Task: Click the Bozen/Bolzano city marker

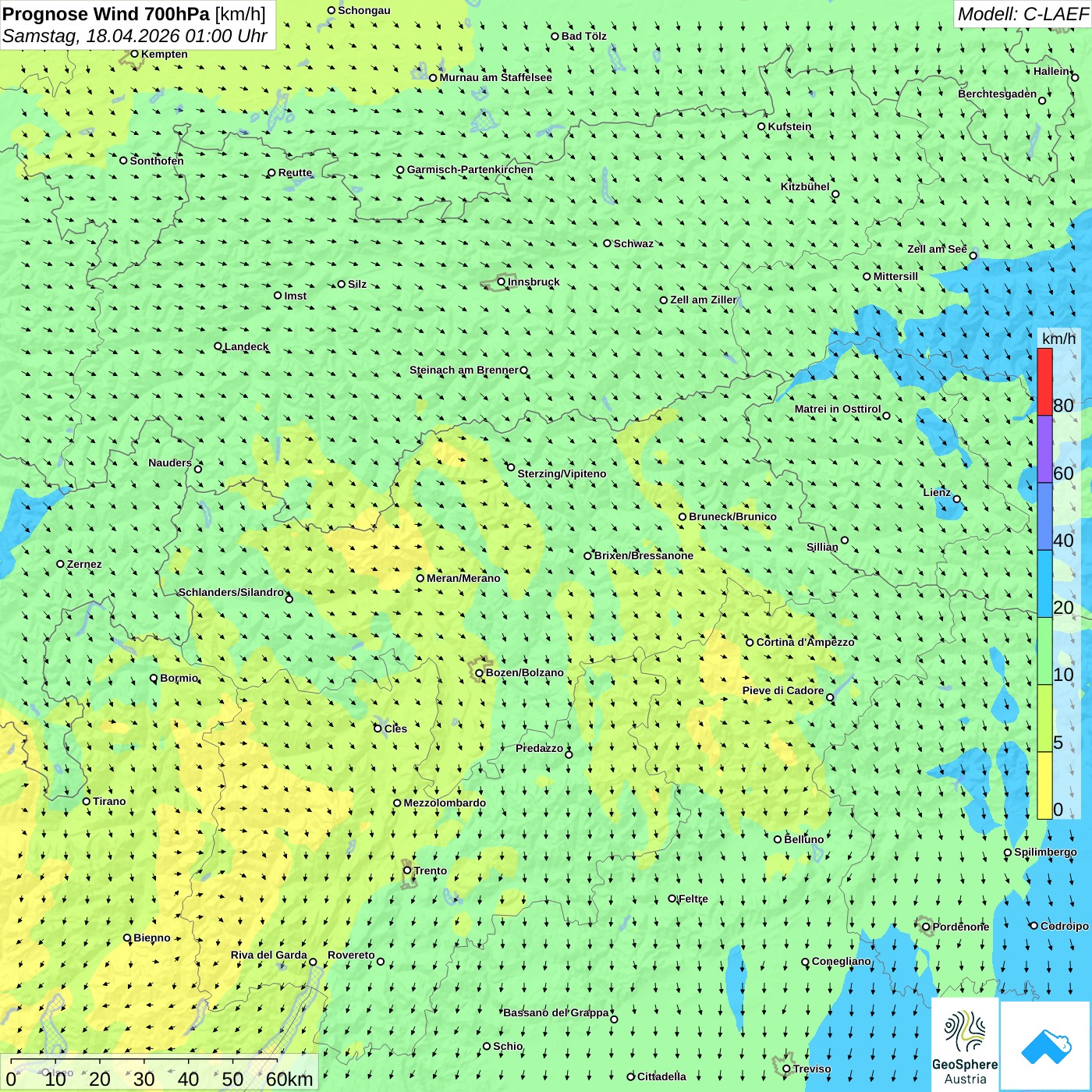Action: (480, 672)
